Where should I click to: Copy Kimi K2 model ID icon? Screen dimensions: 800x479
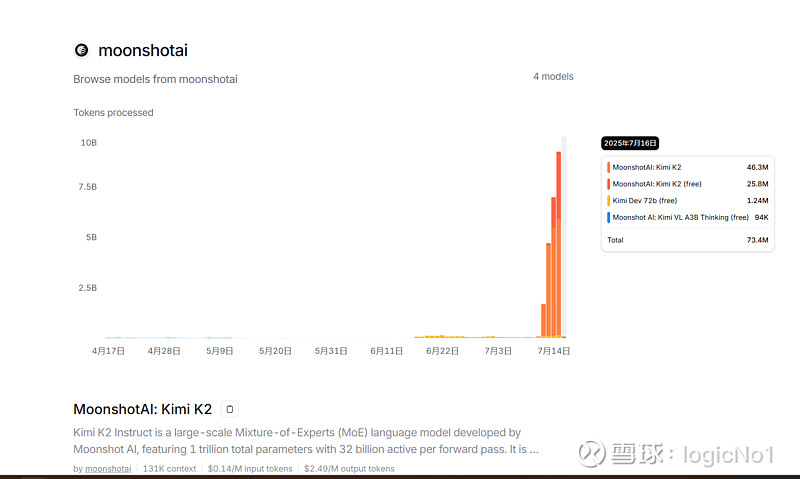230,409
